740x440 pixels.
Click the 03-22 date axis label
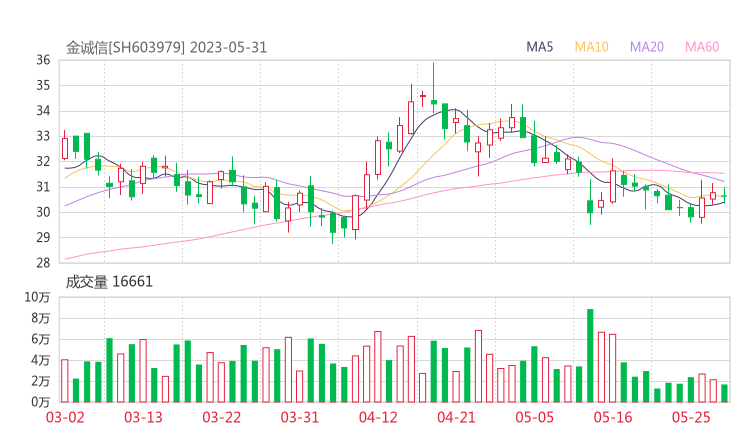tap(221, 417)
